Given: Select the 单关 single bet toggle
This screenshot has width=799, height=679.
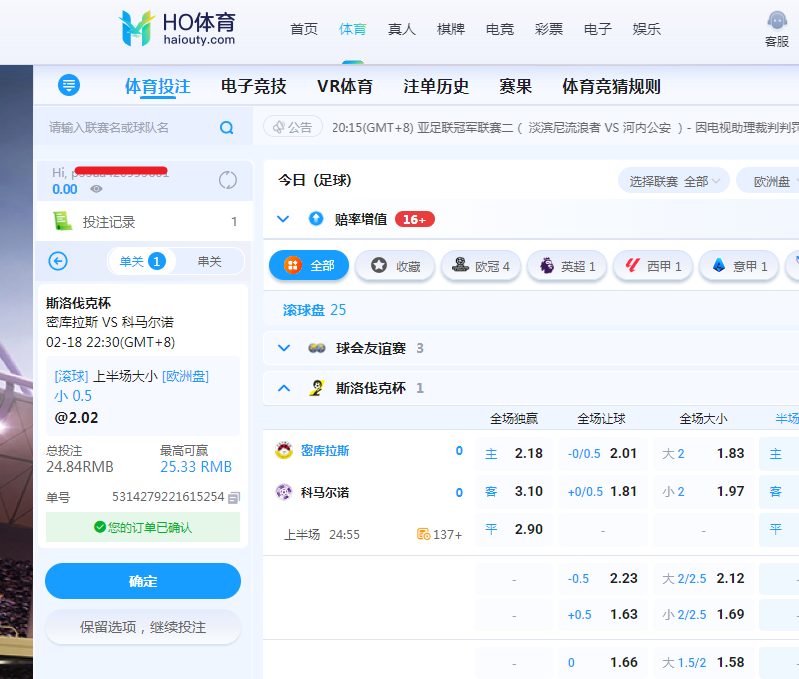Looking at the screenshot, I should click(x=141, y=261).
